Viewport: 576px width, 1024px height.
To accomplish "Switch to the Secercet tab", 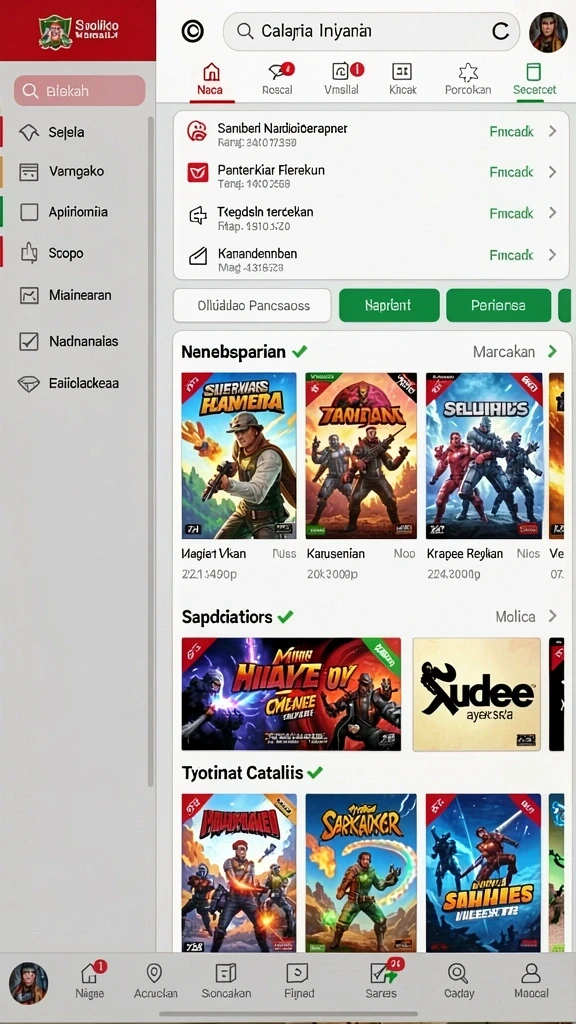I will (534, 80).
